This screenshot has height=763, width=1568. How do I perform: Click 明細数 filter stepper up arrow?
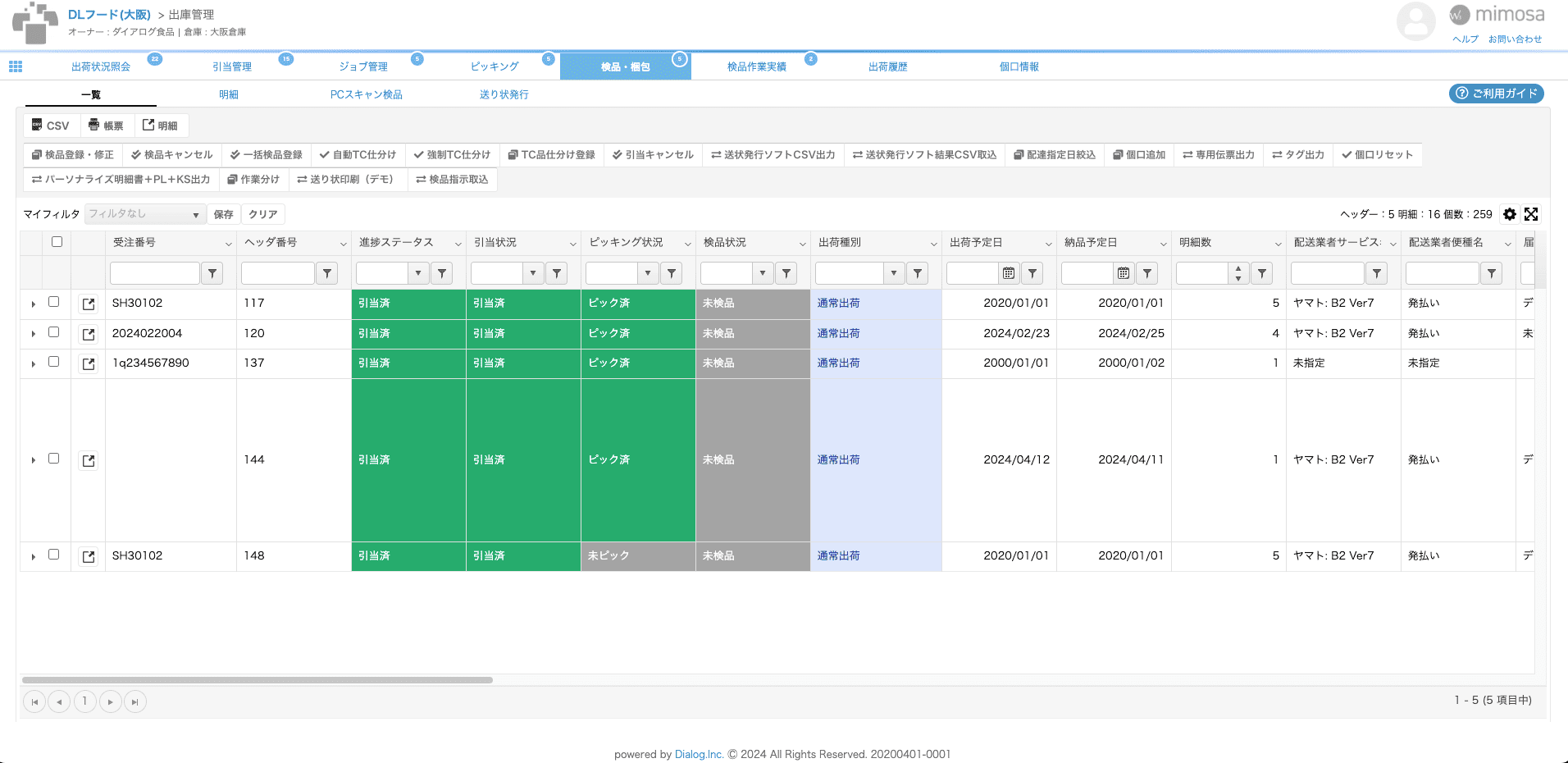click(1238, 268)
